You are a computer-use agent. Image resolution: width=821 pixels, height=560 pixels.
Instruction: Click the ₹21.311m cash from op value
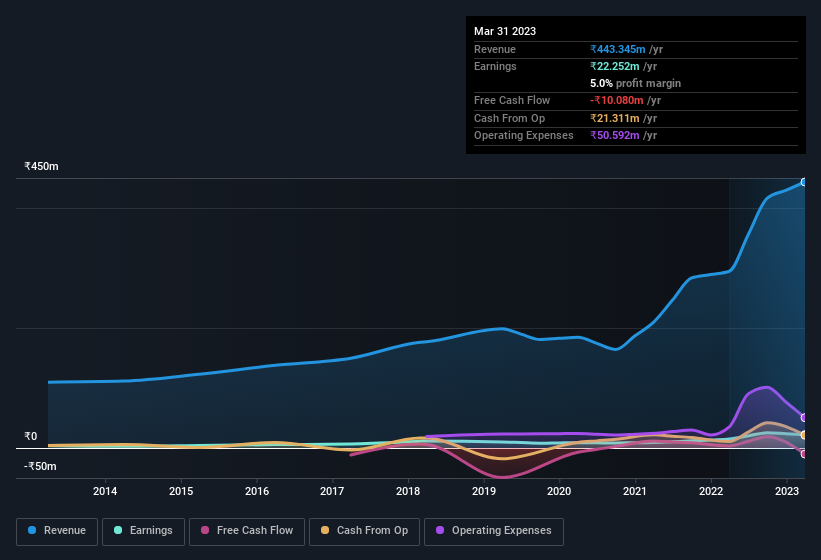click(x=615, y=118)
